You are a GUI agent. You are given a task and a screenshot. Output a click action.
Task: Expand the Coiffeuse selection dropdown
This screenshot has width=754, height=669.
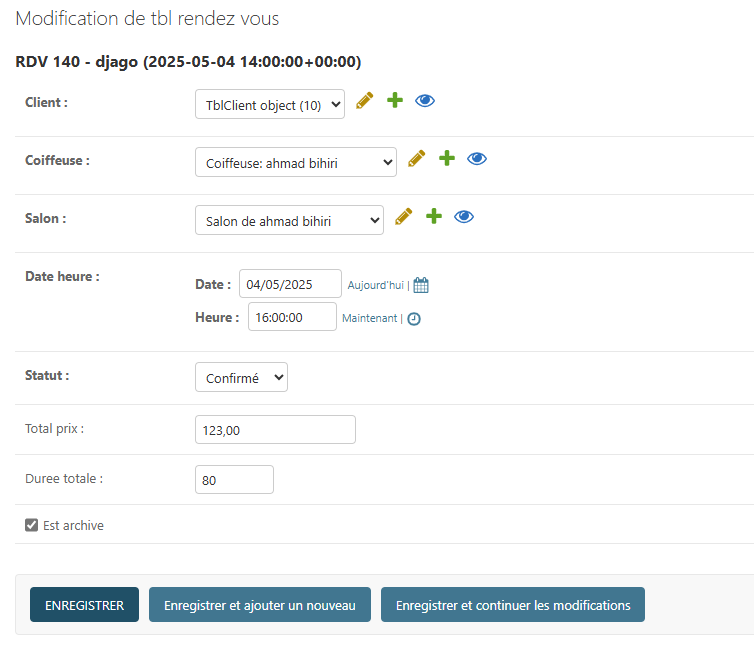(x=295, y=163)
